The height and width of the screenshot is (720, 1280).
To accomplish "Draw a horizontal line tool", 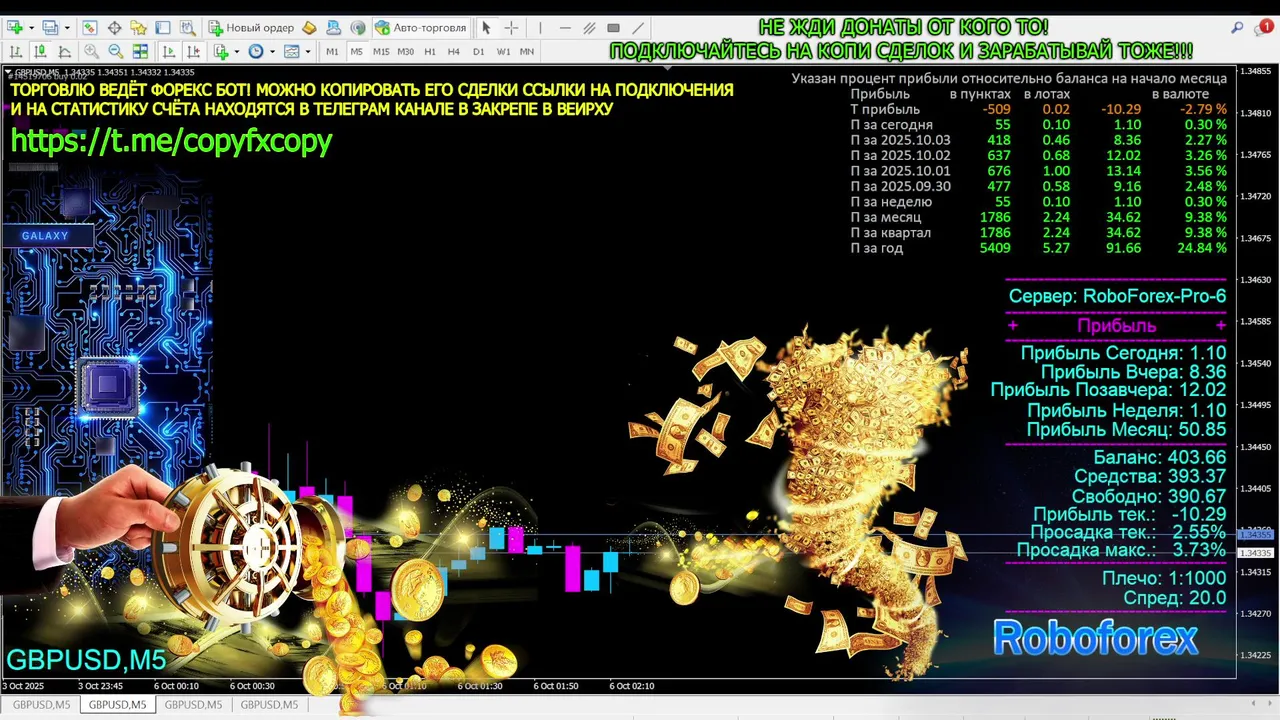I will point(565,28).
